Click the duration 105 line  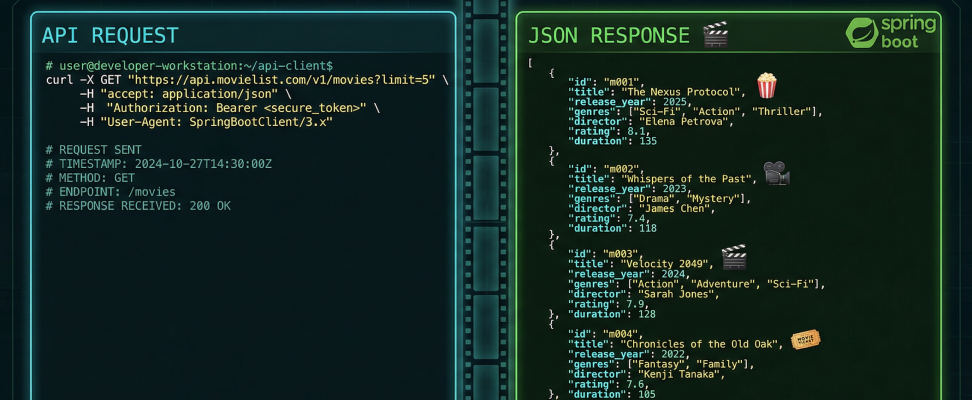tap(612, 394)
